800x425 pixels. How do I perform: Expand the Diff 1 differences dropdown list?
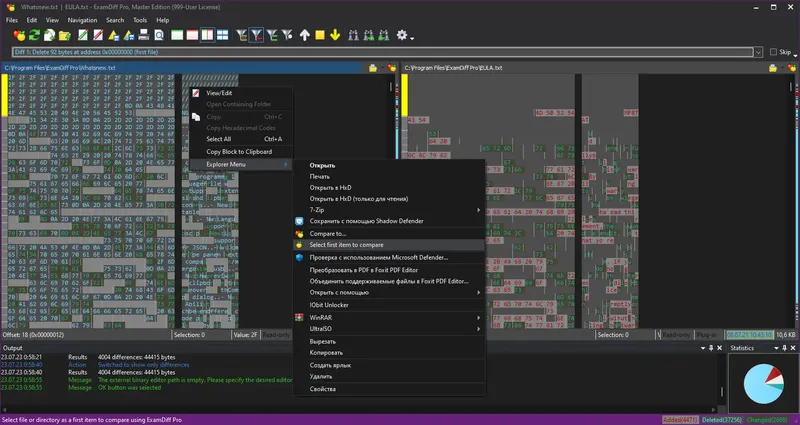tap(758, 52)
